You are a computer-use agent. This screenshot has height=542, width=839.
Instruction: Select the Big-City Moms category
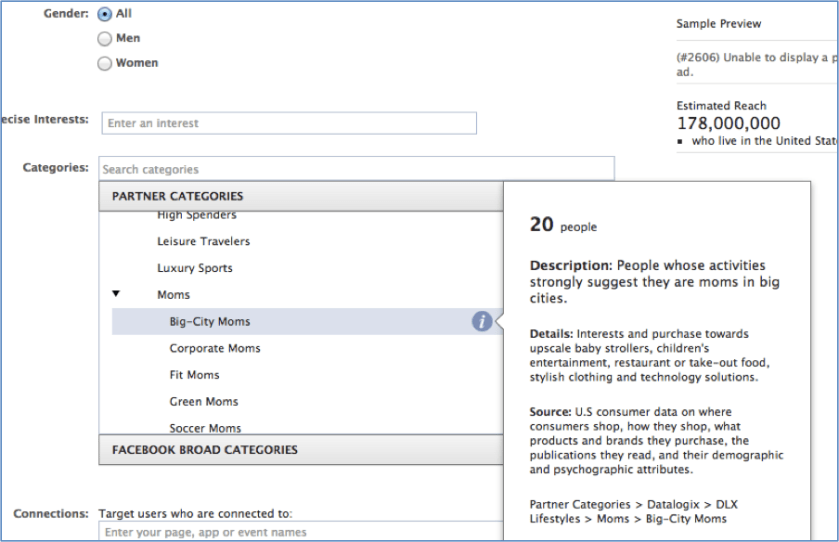[307, 322]
